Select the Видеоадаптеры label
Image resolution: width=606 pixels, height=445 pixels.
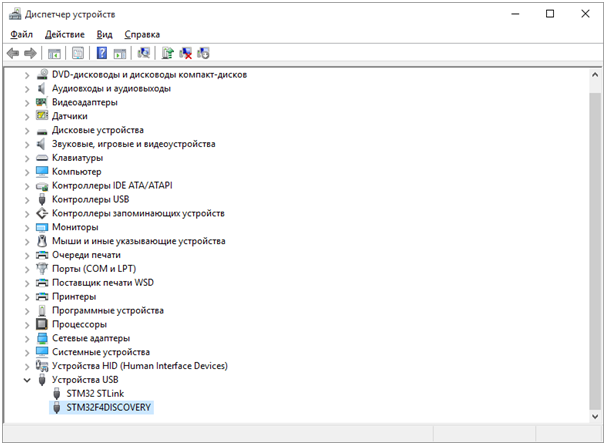tap(85, 102)
